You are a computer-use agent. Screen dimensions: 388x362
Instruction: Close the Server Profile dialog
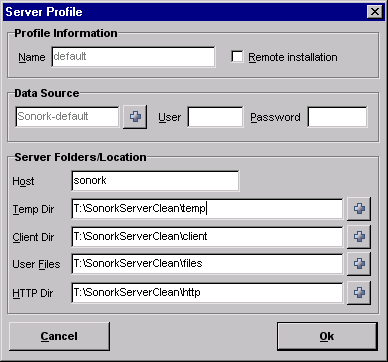pos(375,12)
